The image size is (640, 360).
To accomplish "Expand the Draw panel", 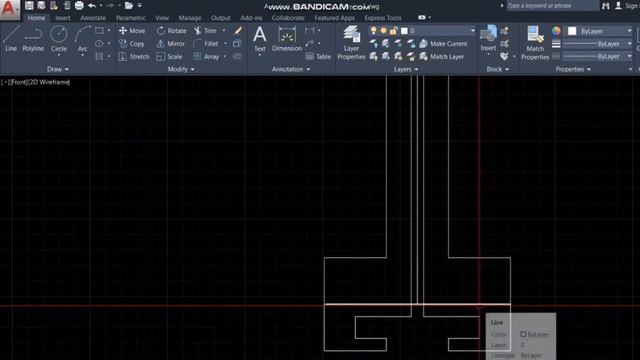I will [x=58, y=69].
